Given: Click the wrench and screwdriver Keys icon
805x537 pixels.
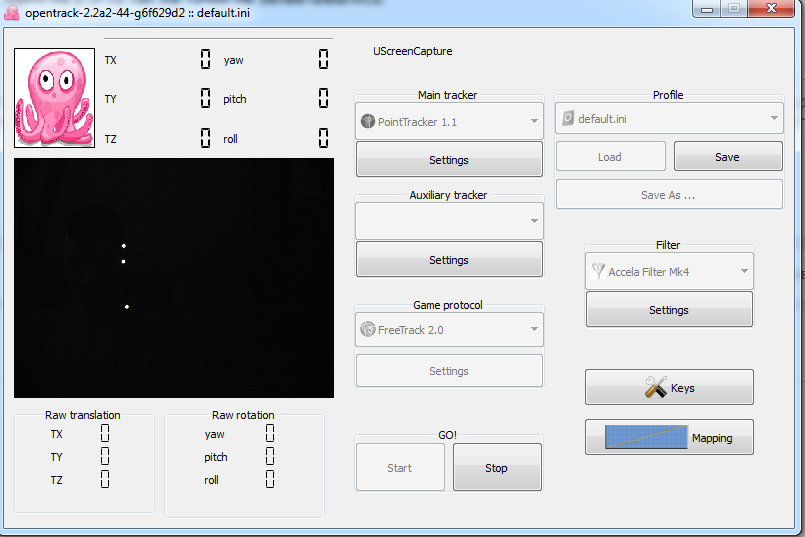Looking at the screenshot, I should [x=655, y=388].
